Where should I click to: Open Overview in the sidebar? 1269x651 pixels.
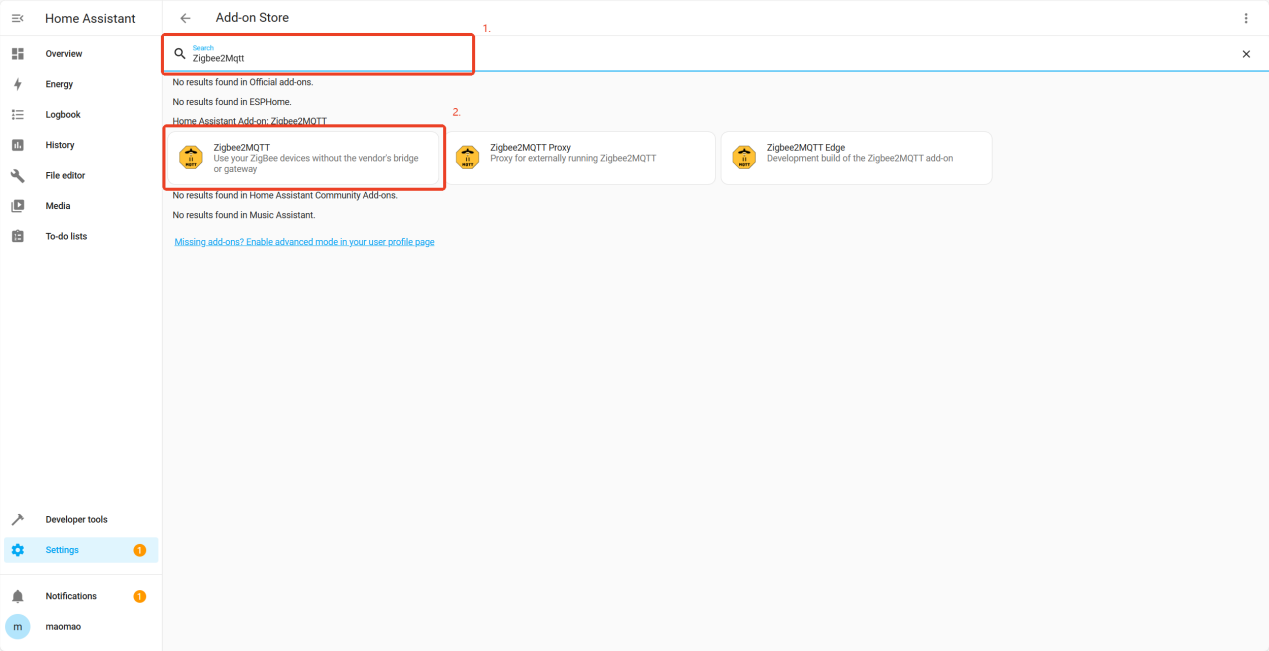point(64,54)
